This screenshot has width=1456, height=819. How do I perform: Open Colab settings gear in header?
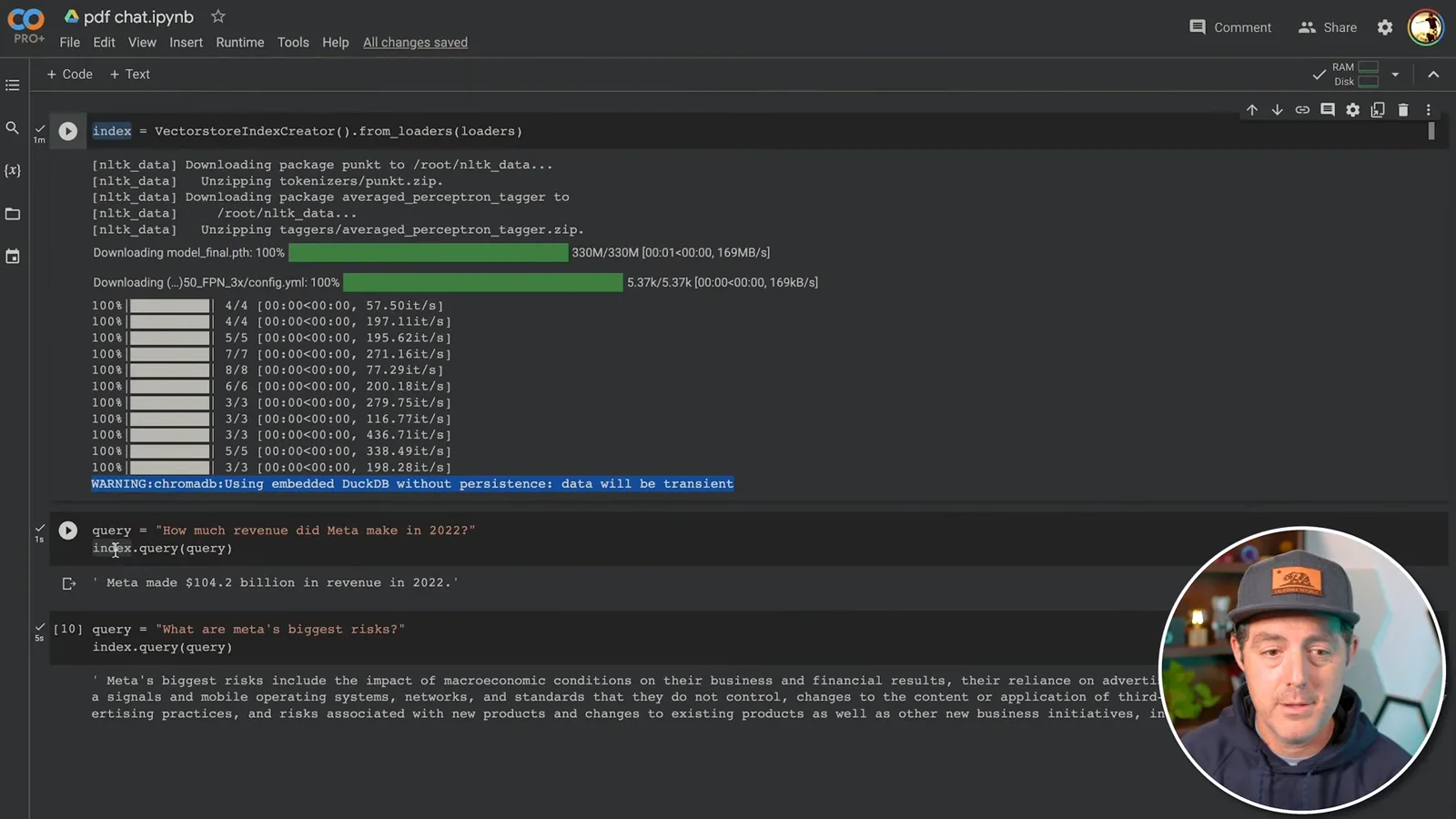(1385, 27)
